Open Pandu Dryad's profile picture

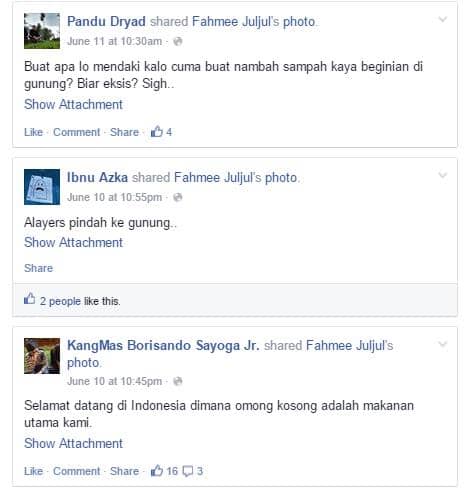point(42,31)
